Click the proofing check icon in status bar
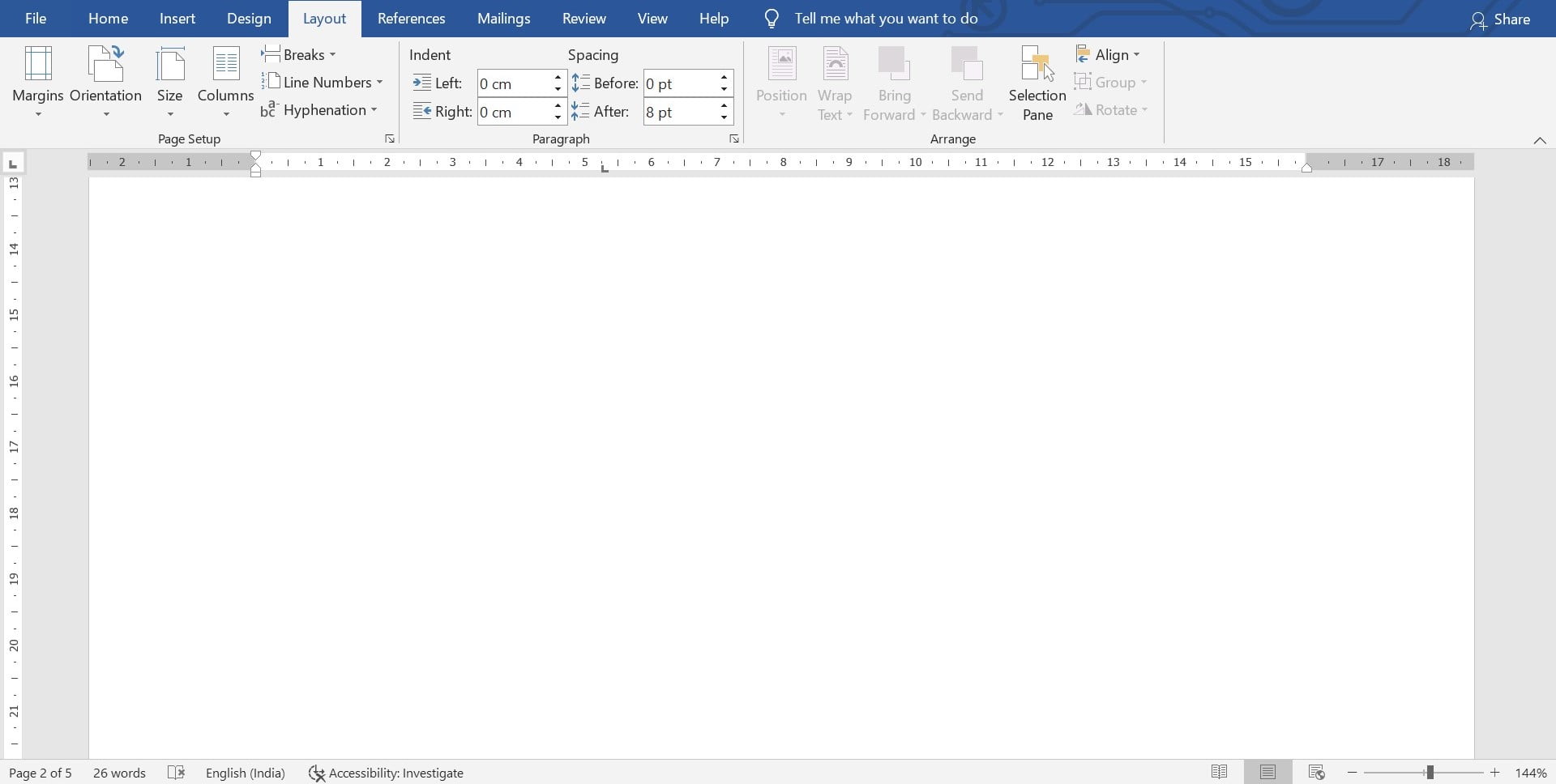Viewport: 1556px width, 784px height. [x=176, y=773]
